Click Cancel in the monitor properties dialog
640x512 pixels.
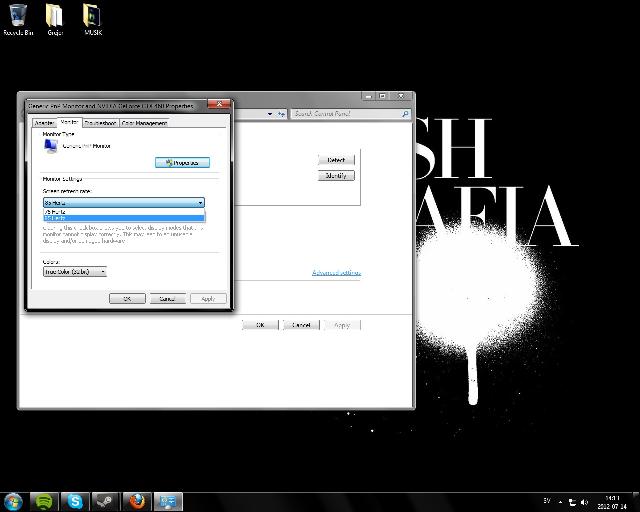[167, 299]
